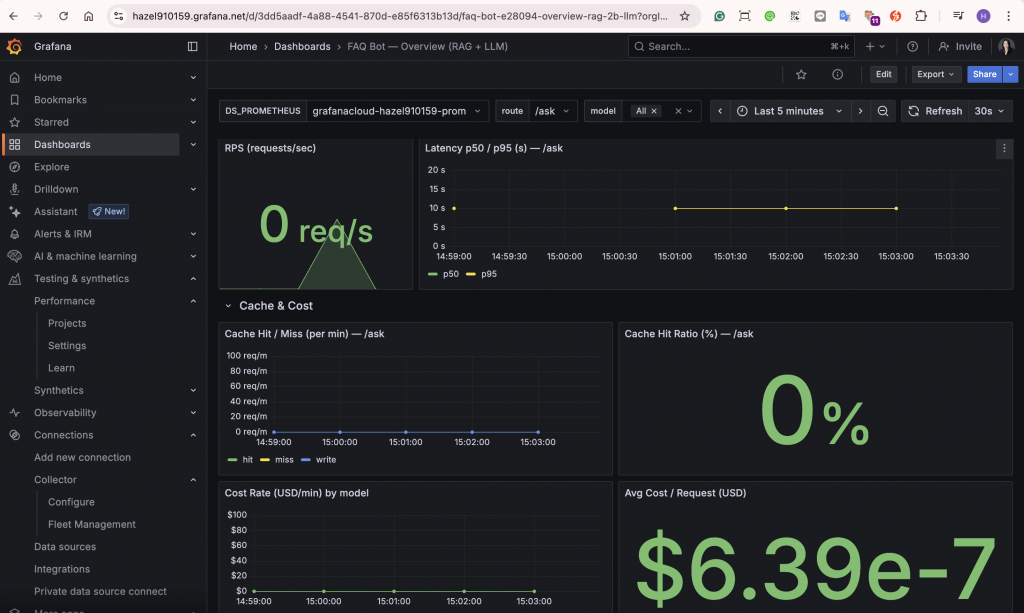Open the route /ask dropdown
This screenshot has width=1024, height=613.
pos(552,111)
